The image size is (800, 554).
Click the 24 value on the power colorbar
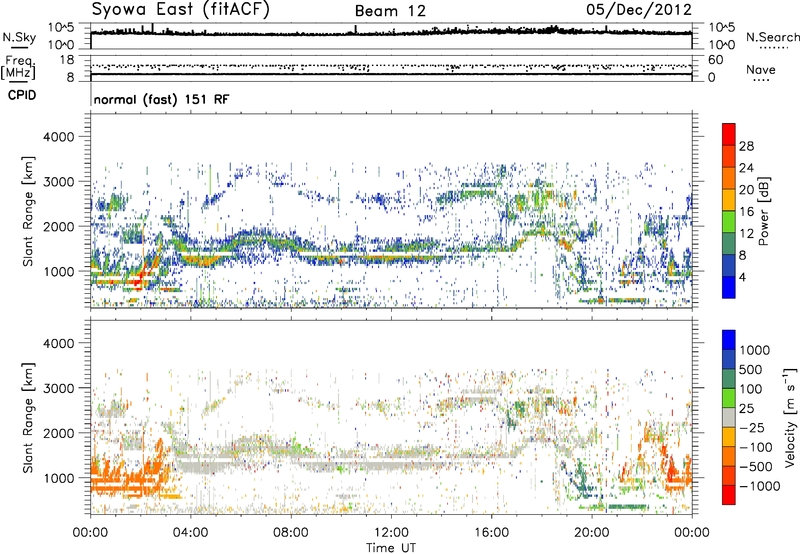(746, 168)
